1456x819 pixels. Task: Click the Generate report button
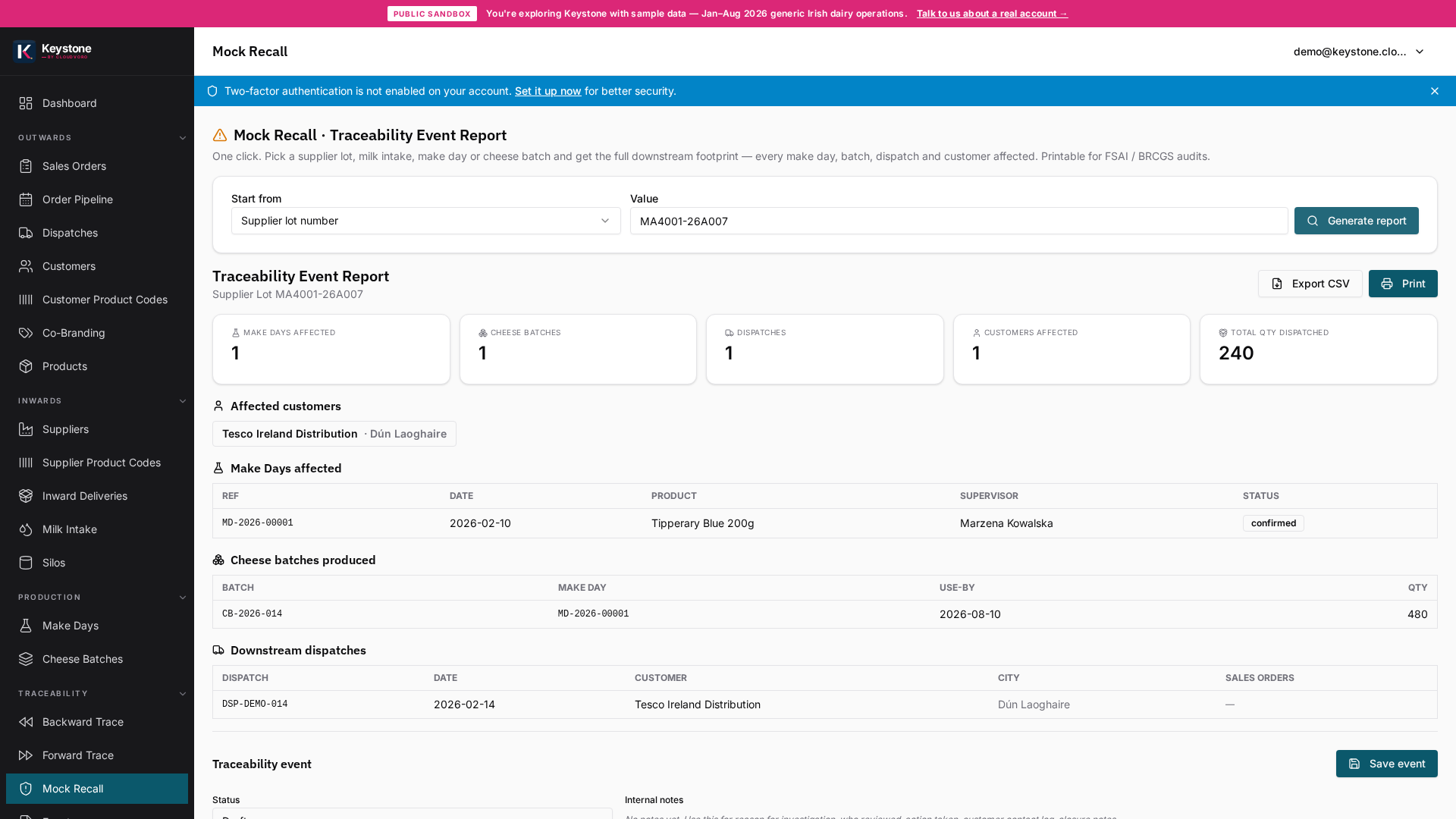click(x=1356, y=221)
